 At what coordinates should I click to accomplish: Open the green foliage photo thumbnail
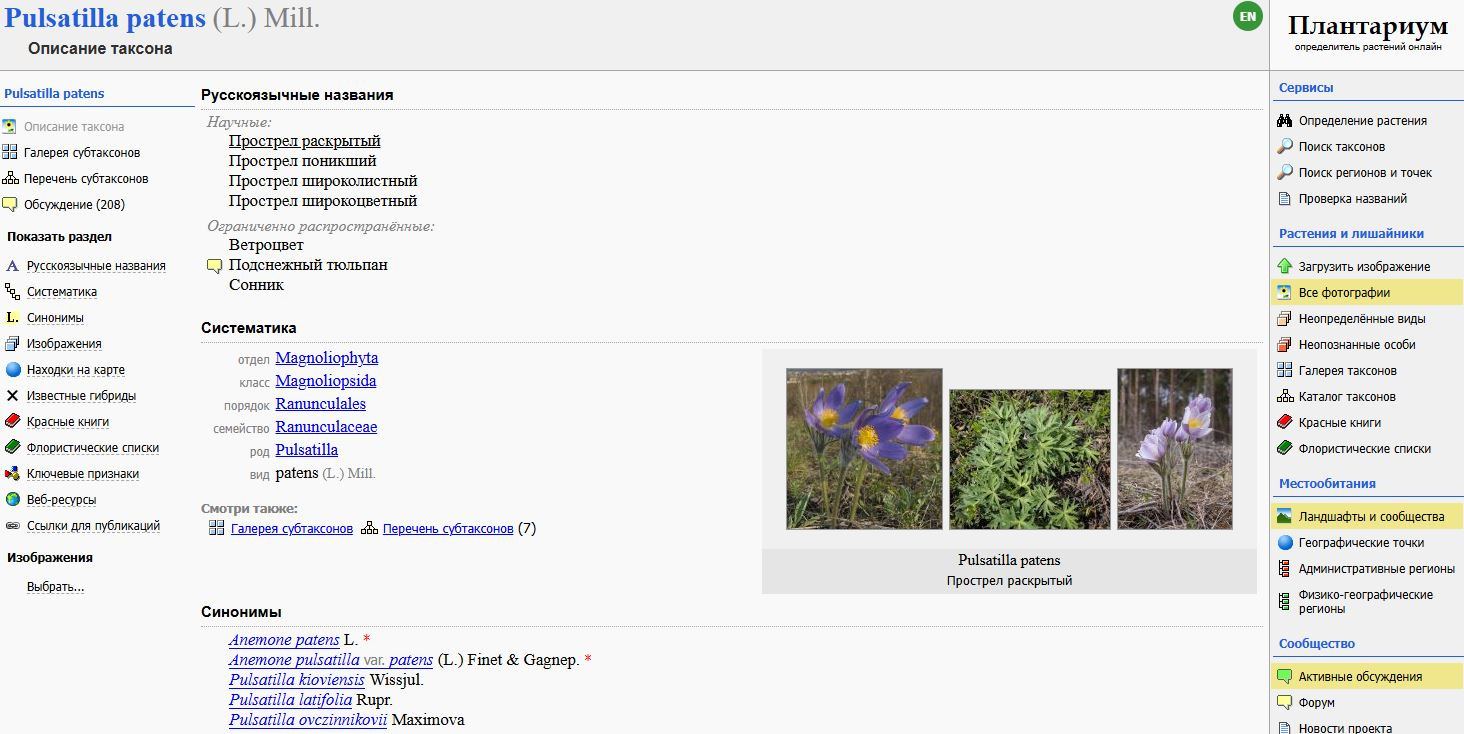(x=1029, y=459)
